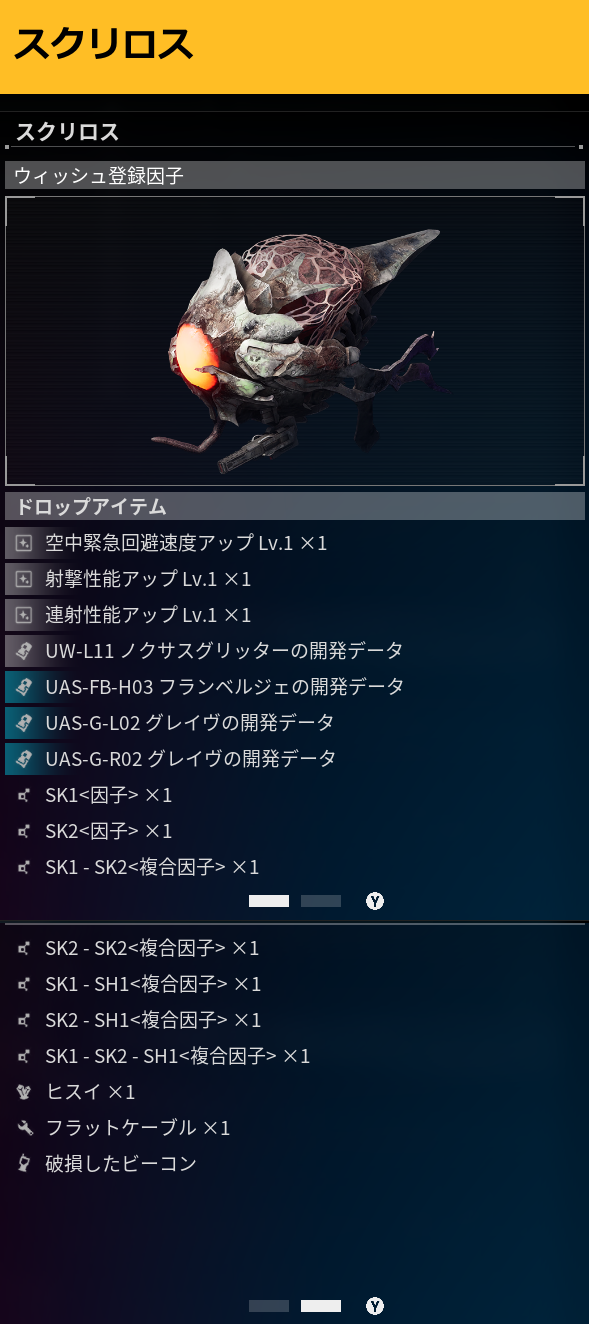Screen dimensions: 589x1324
Task: Switch to first page indicator in lower pager
Action: 269,1306
